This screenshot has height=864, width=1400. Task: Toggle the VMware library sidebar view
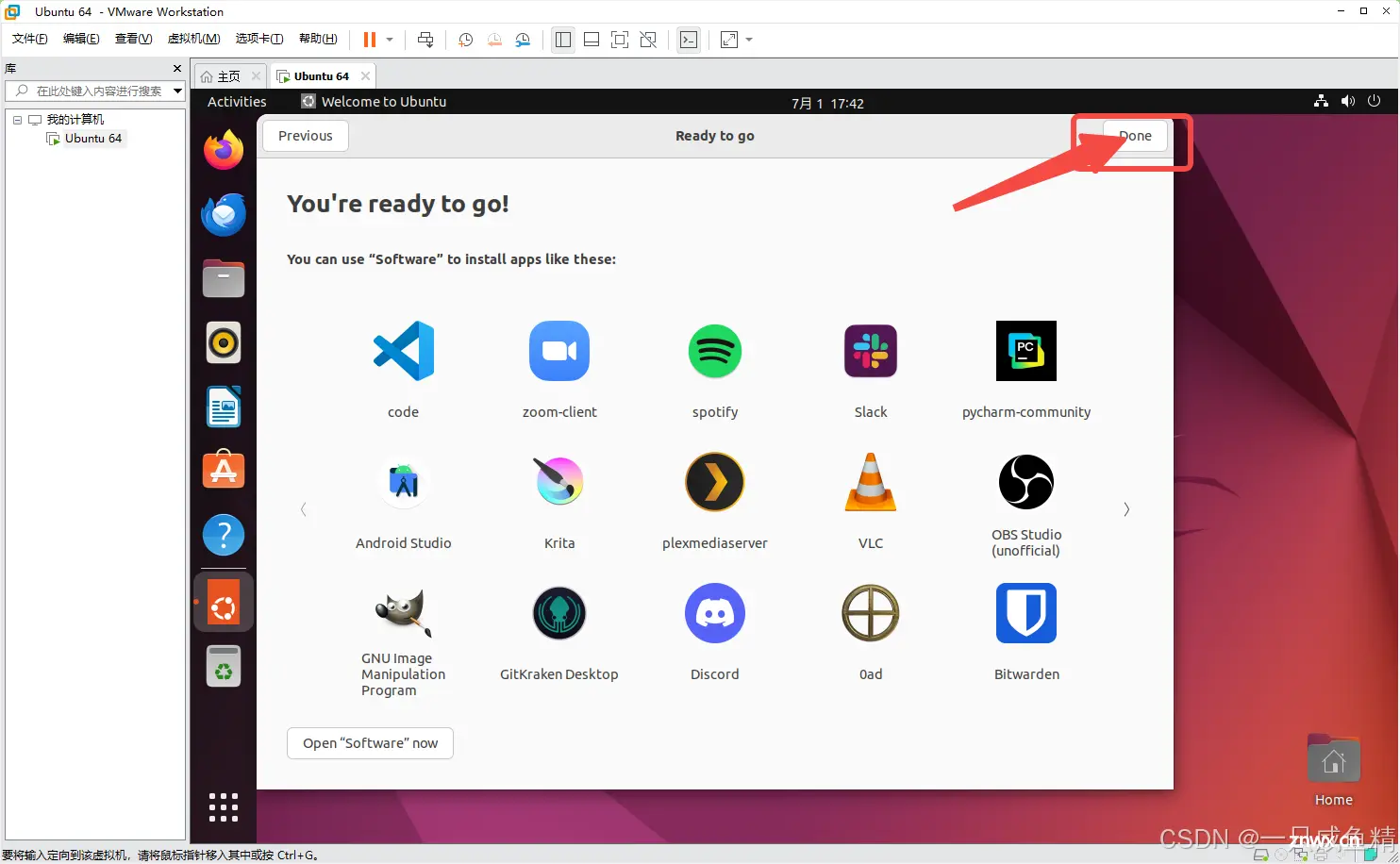(x=563, y=40)
